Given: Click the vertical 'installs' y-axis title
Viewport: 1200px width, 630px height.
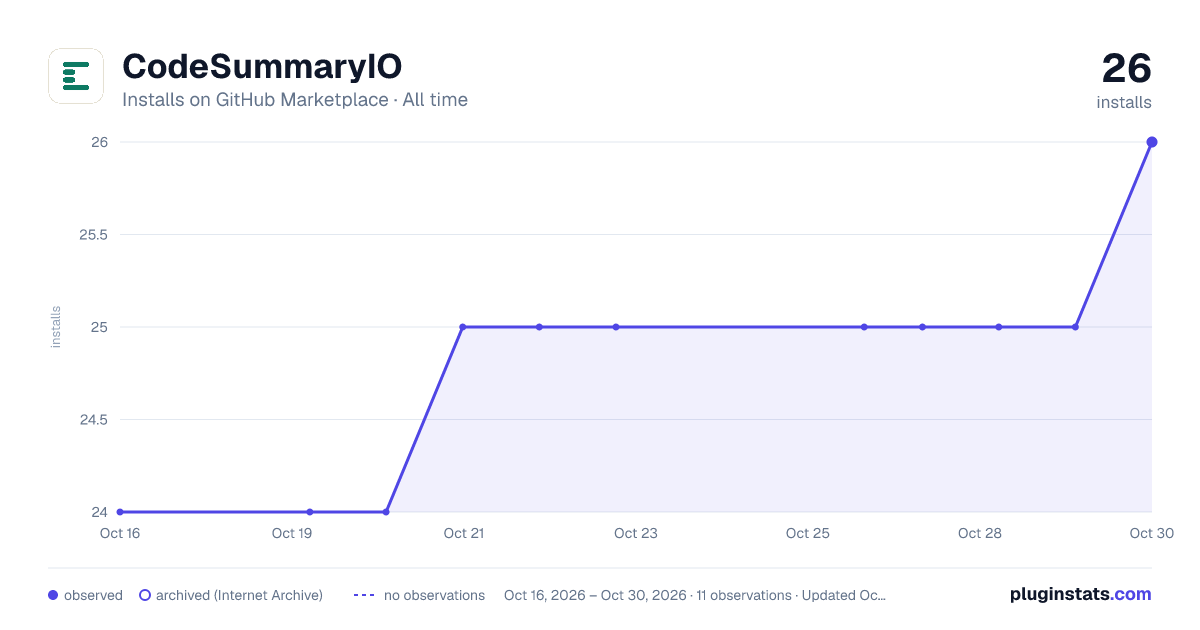Looking at the screenshot, I should (56, 327).
